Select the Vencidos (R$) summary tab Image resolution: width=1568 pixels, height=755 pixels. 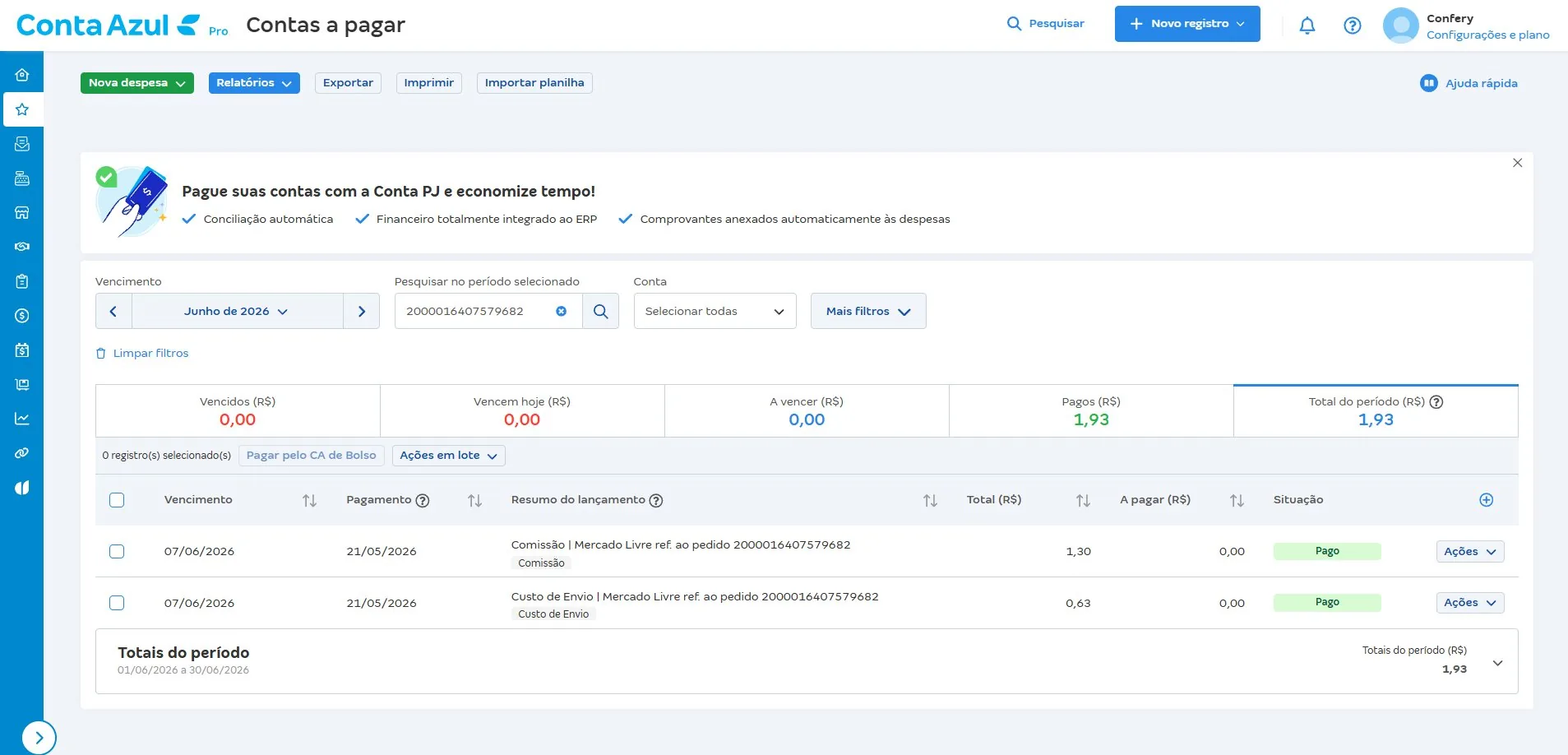click(238, 411)
